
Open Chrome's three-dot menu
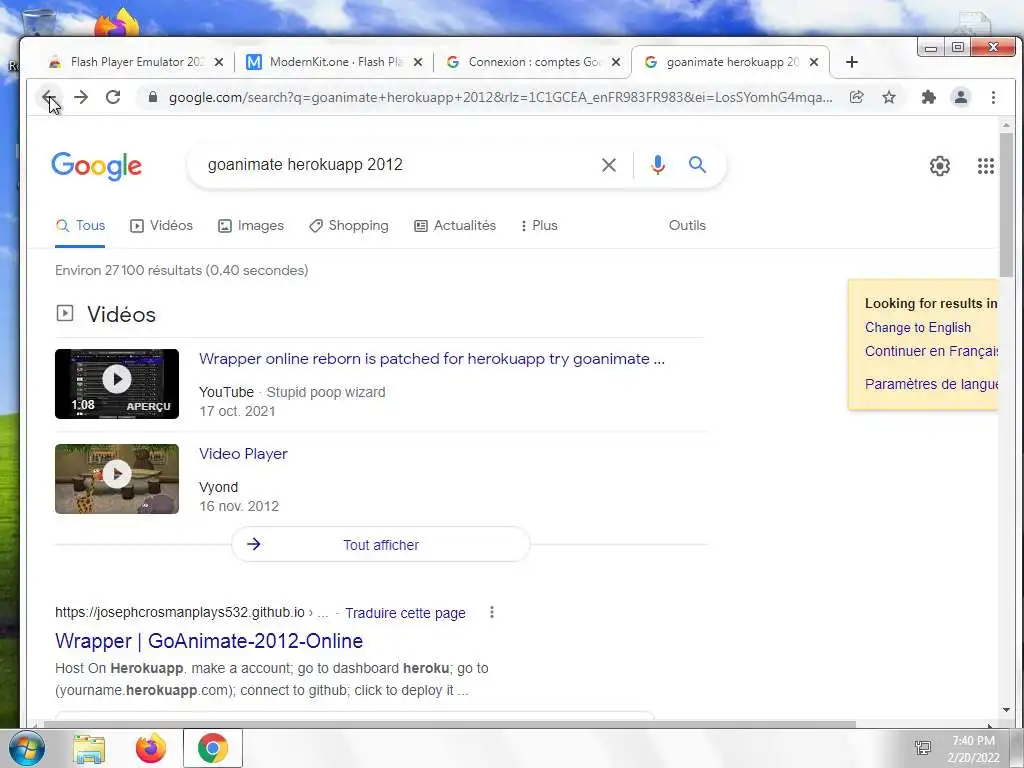993,97
